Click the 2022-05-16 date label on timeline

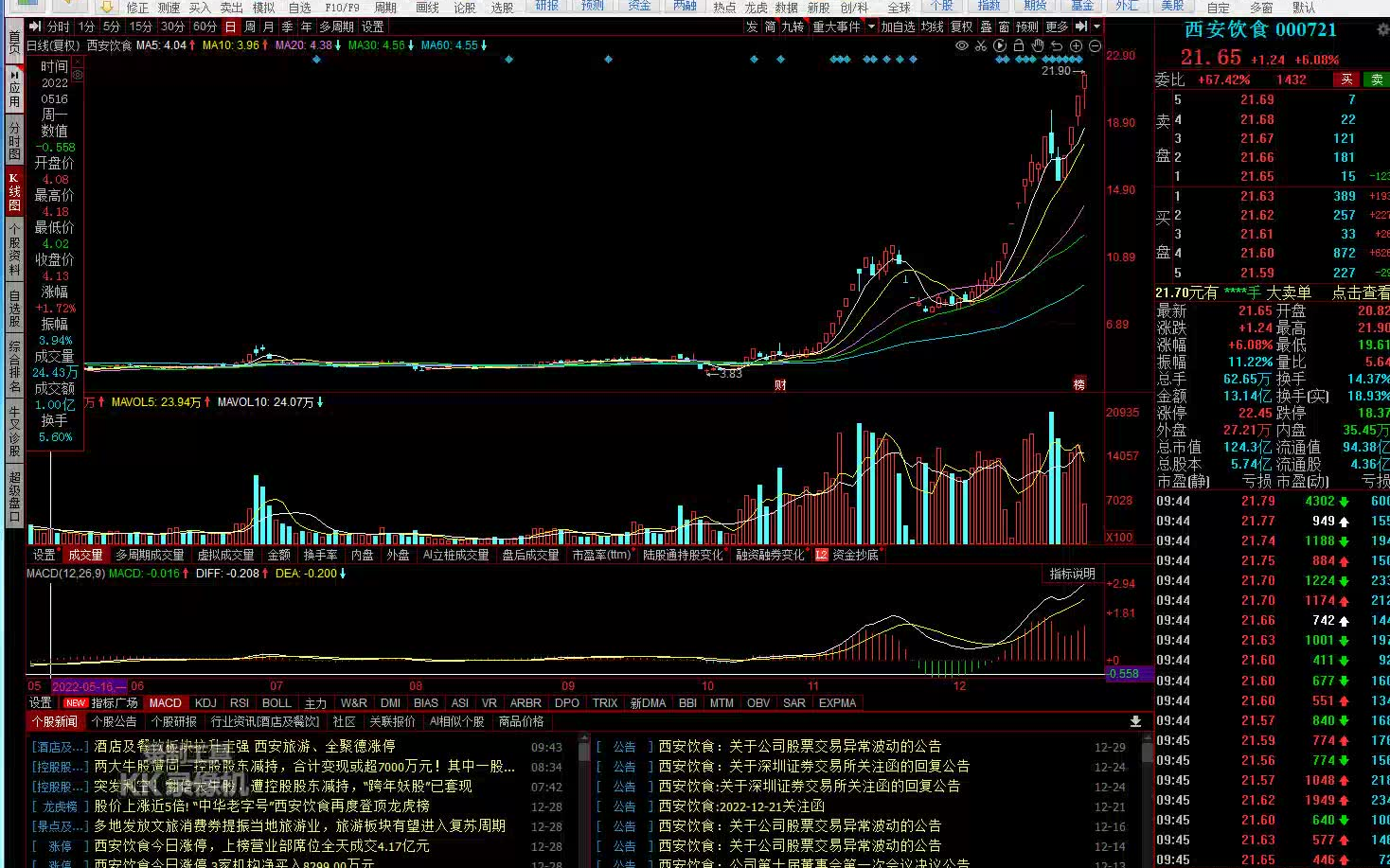point(88,686)
